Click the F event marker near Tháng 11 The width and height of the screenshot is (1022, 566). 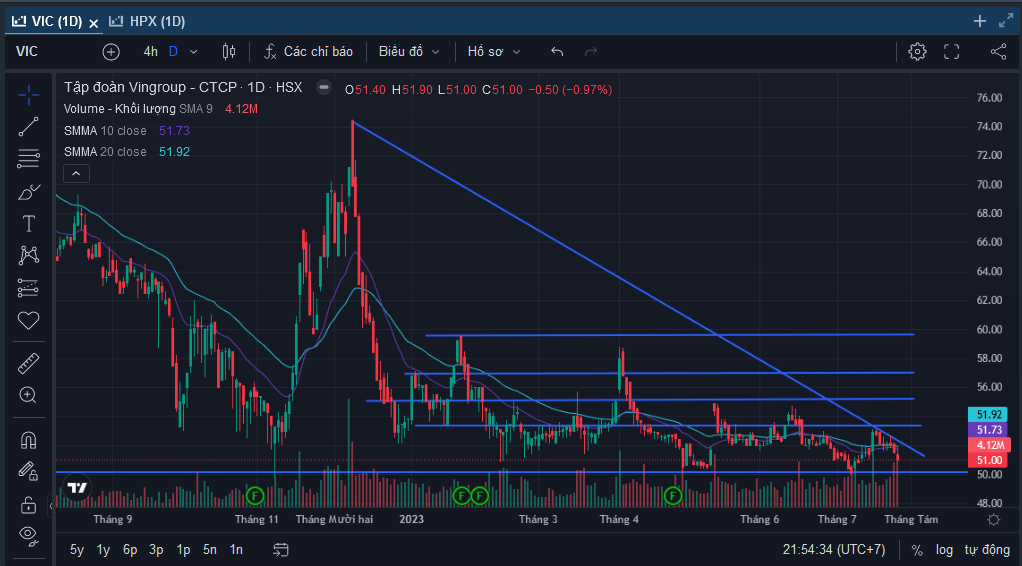click(255, 496)
